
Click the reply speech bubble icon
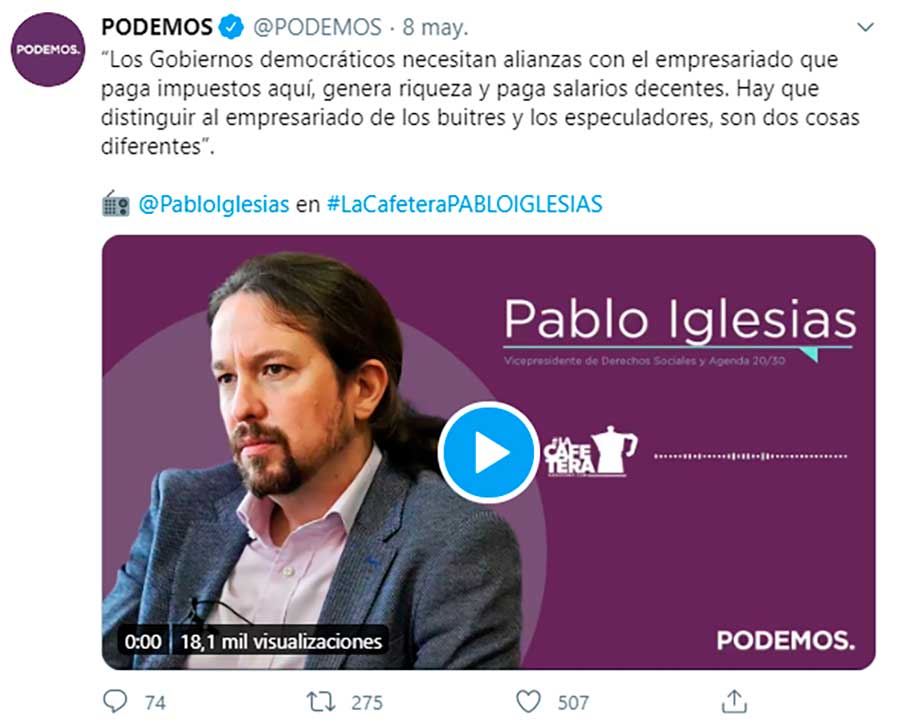point(115,701)
